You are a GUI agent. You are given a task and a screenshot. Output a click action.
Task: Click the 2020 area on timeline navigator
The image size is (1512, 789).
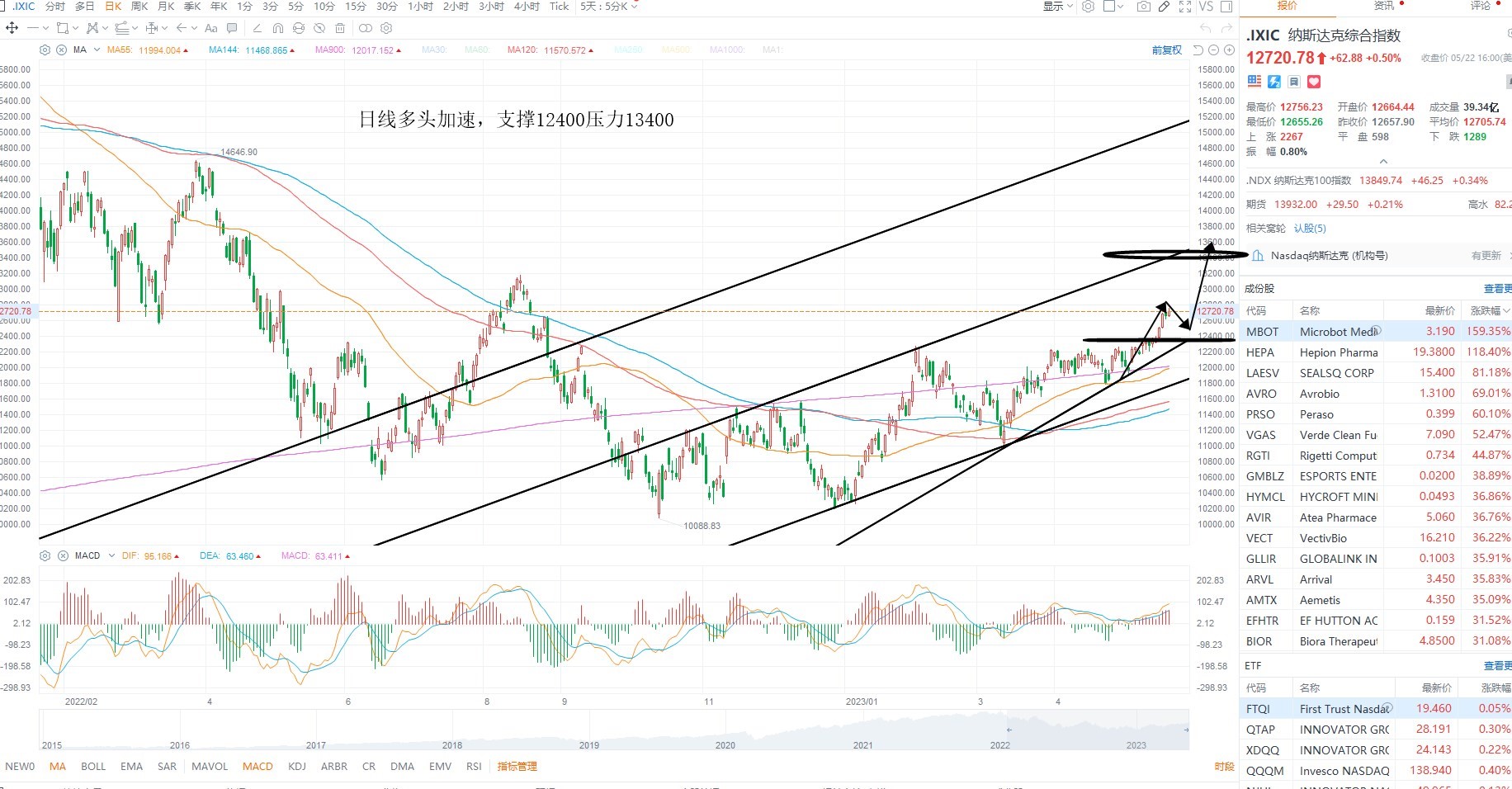click(x=725, y=744)
